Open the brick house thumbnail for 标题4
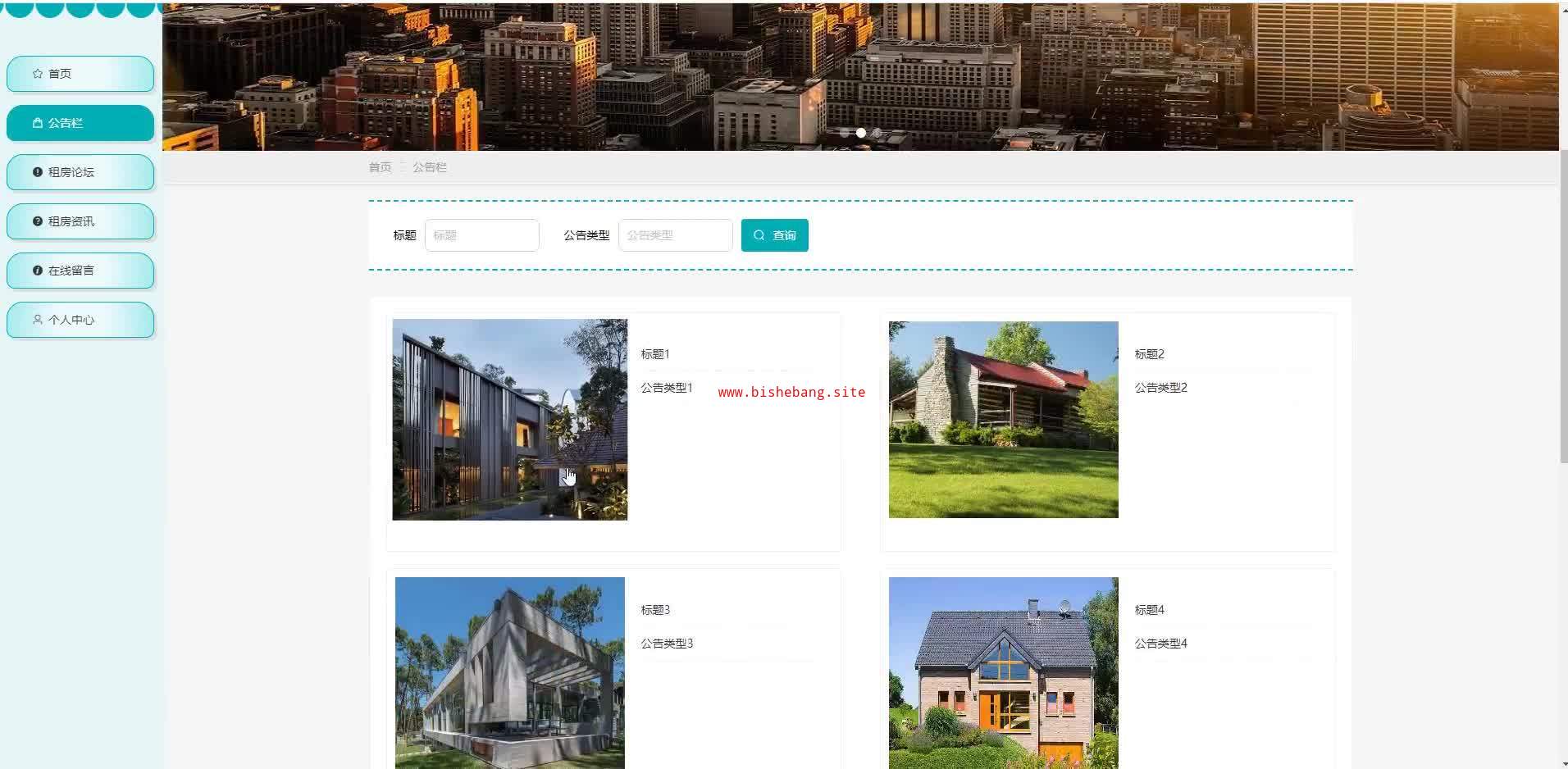Viewport: 1568px width, 769px height. [x=1004, y=673]
